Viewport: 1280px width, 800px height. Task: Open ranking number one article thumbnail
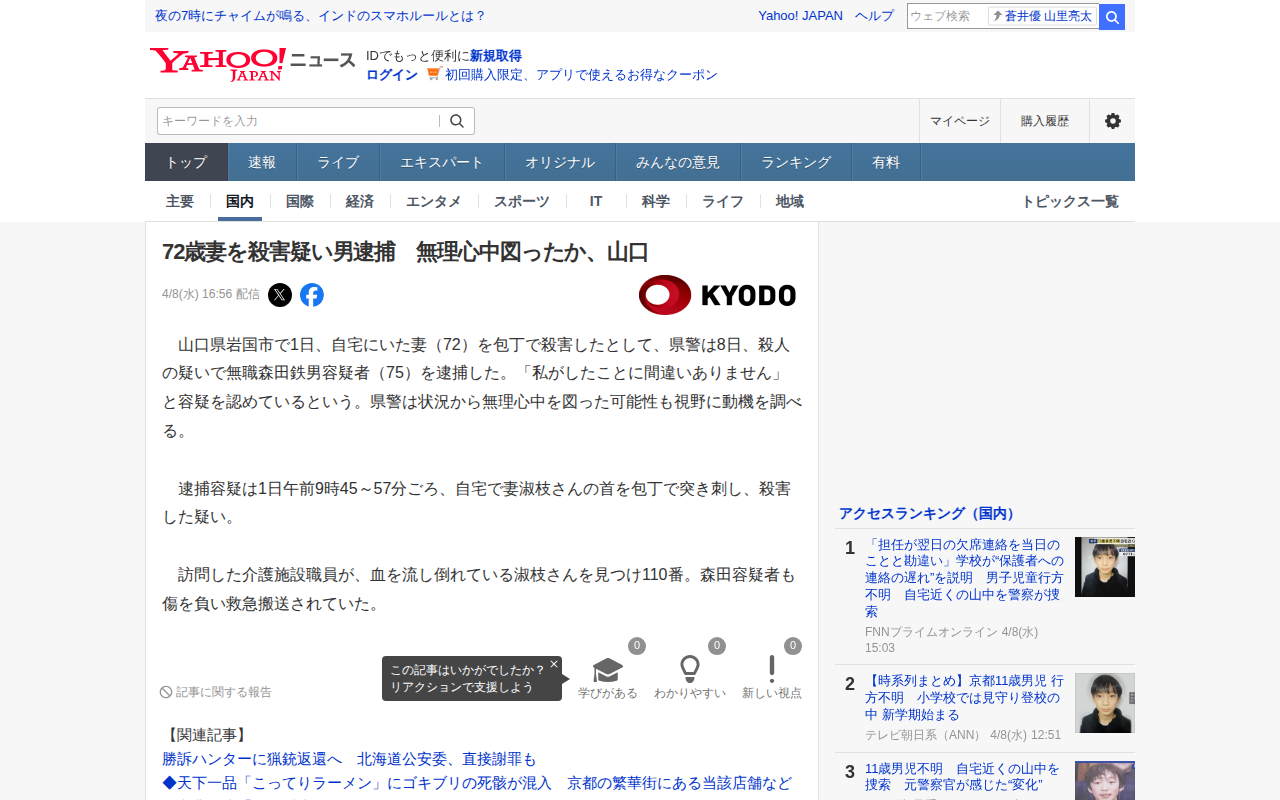pyautogui.click(x=1105, y=567)
